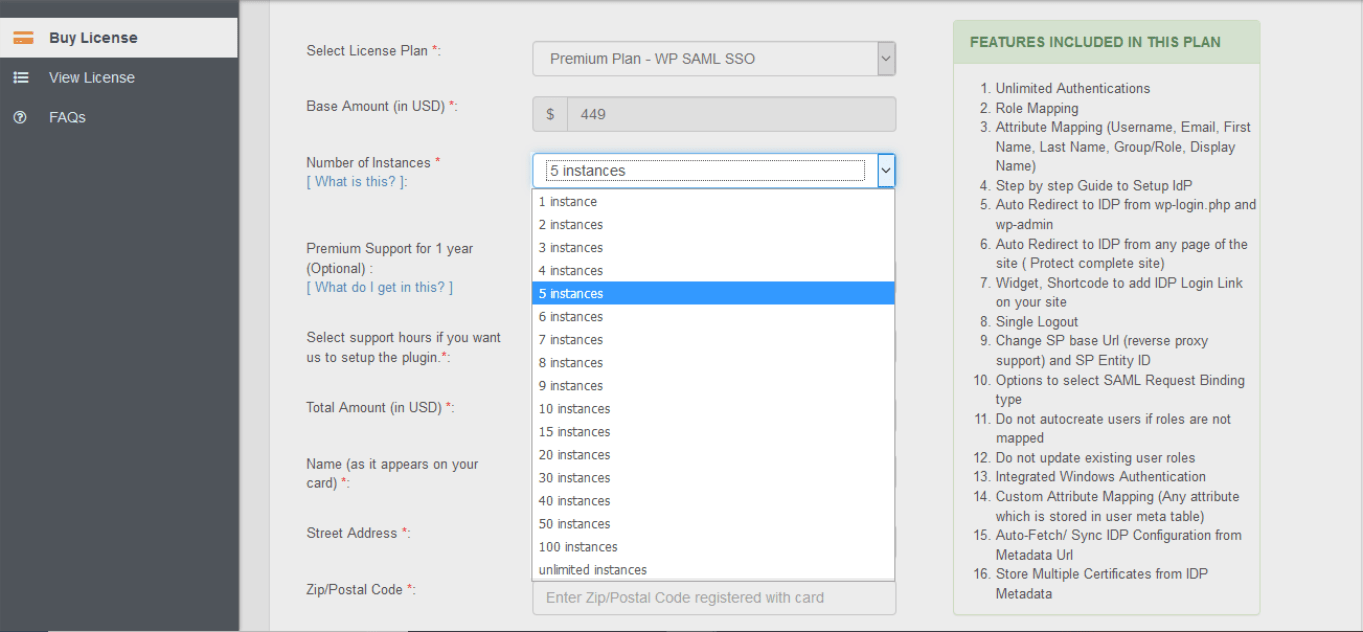Click the "Unlimited Authentications" feature text

1073,88
